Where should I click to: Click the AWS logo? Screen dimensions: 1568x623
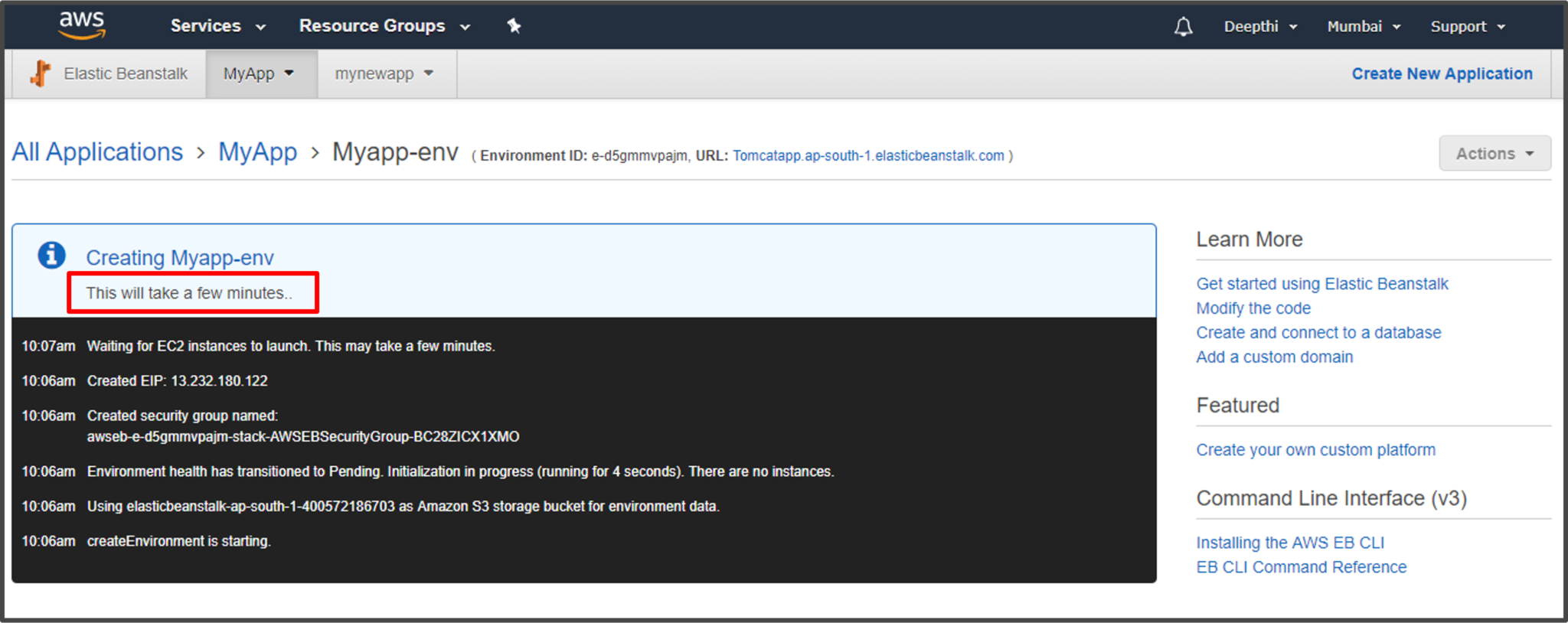point(82,25)
